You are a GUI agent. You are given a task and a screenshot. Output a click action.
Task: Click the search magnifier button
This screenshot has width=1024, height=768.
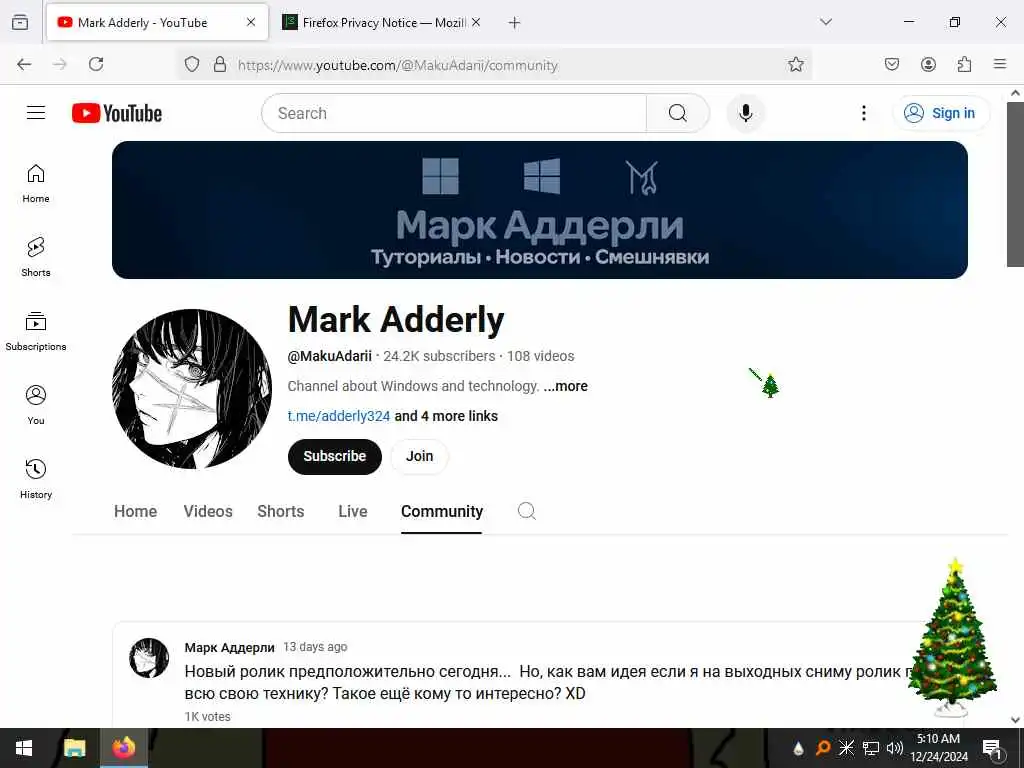tap(678, 113)
